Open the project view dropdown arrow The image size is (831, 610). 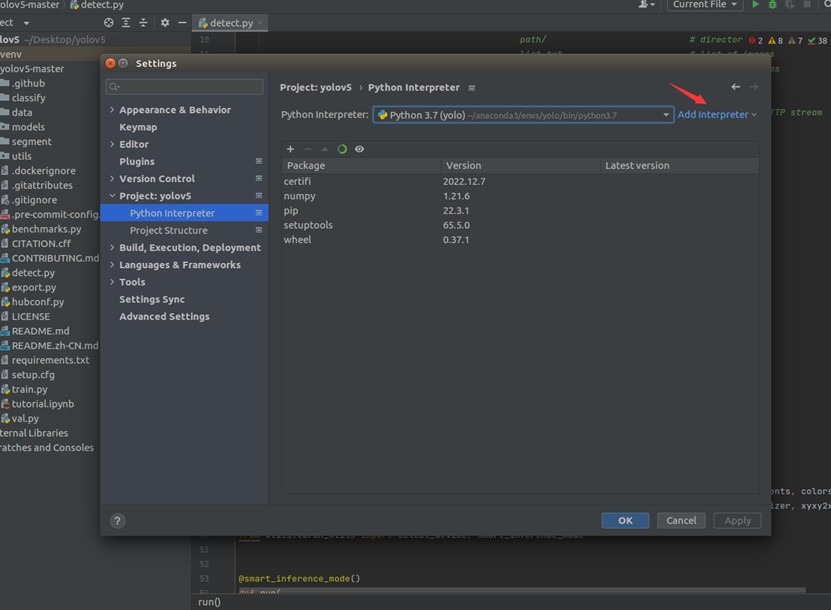(26, 23)
